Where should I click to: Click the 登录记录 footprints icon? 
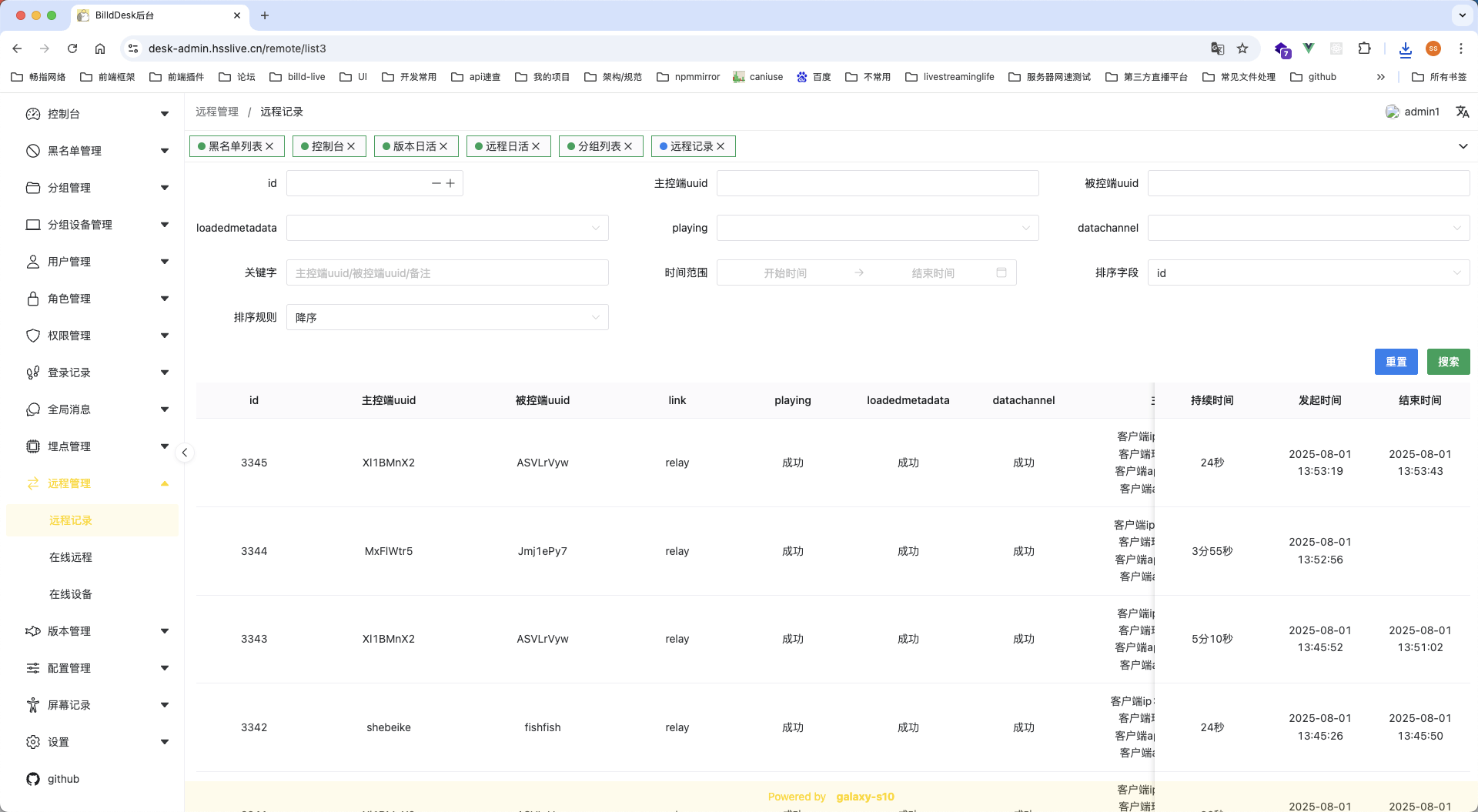(x=33, y=373)
